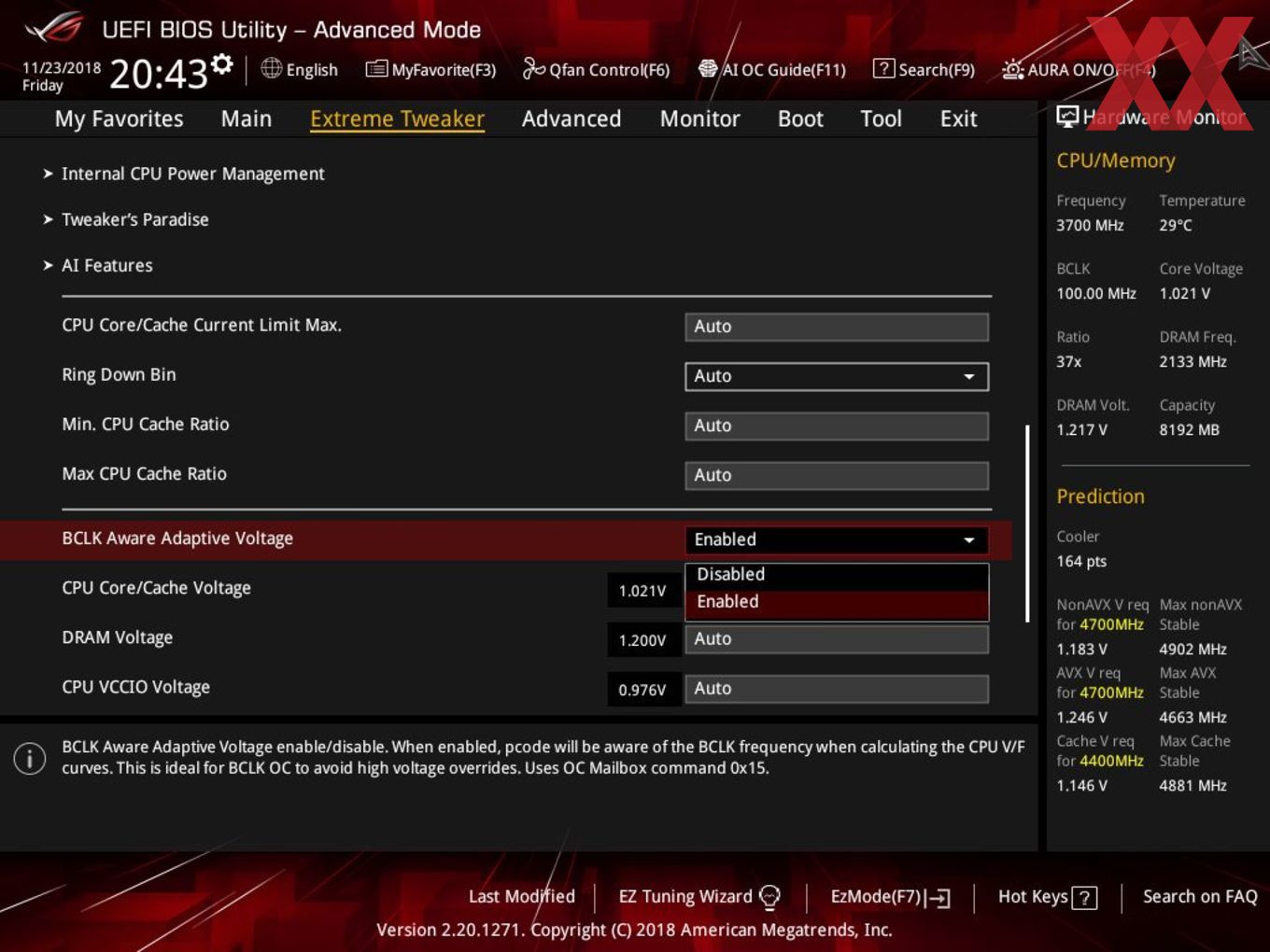The width and height of the screenshot is (1270, 952).
Task: Go to the Advanced tab
Action: (x=571, y=119)
